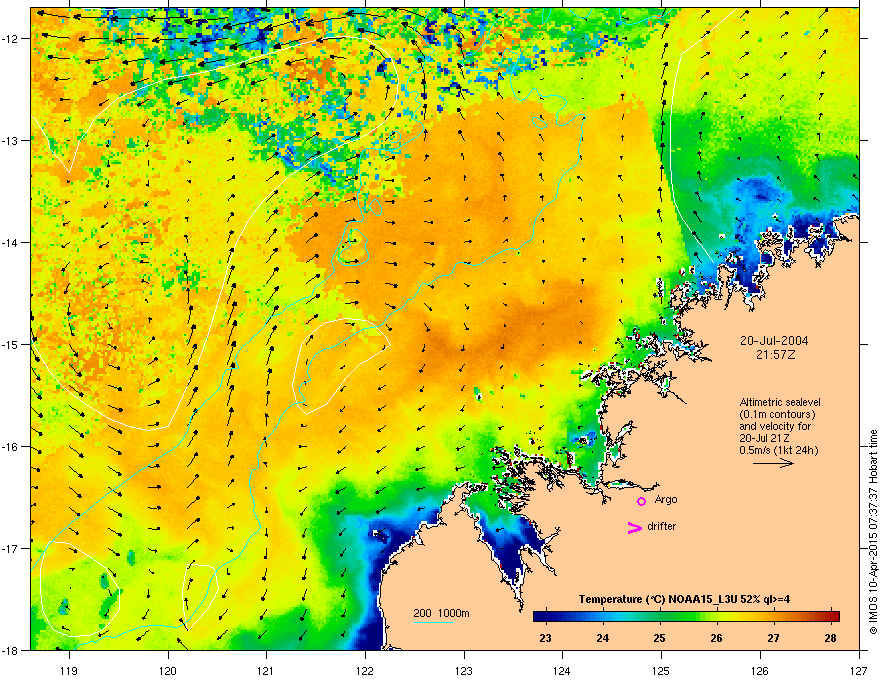Click the latitude axis label '-14'
The height and width of the screenshot is (680, 880).
tap(11, 242)
